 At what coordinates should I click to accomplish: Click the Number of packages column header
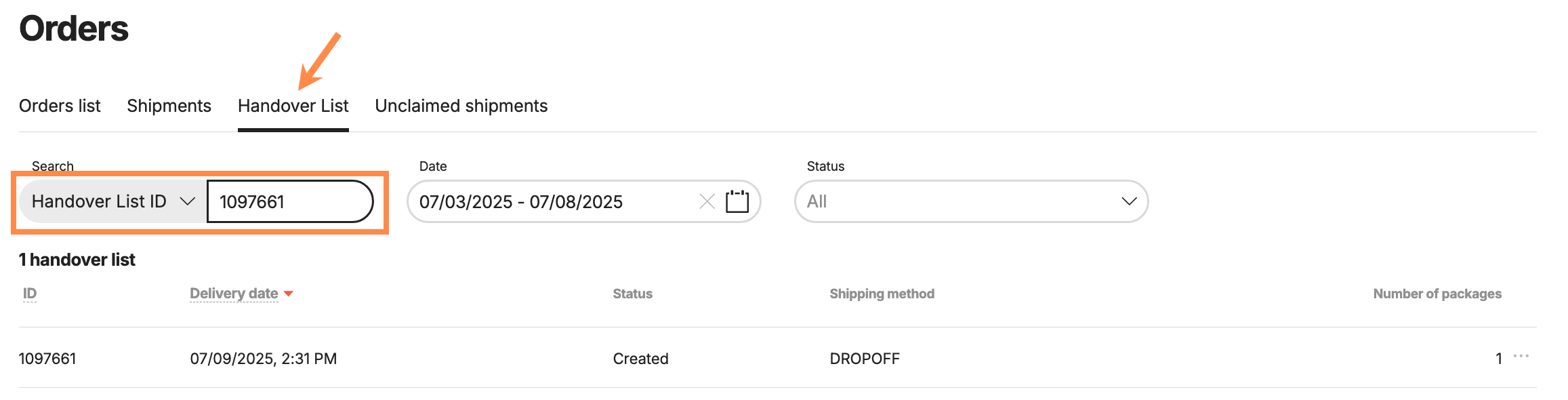1437,294
